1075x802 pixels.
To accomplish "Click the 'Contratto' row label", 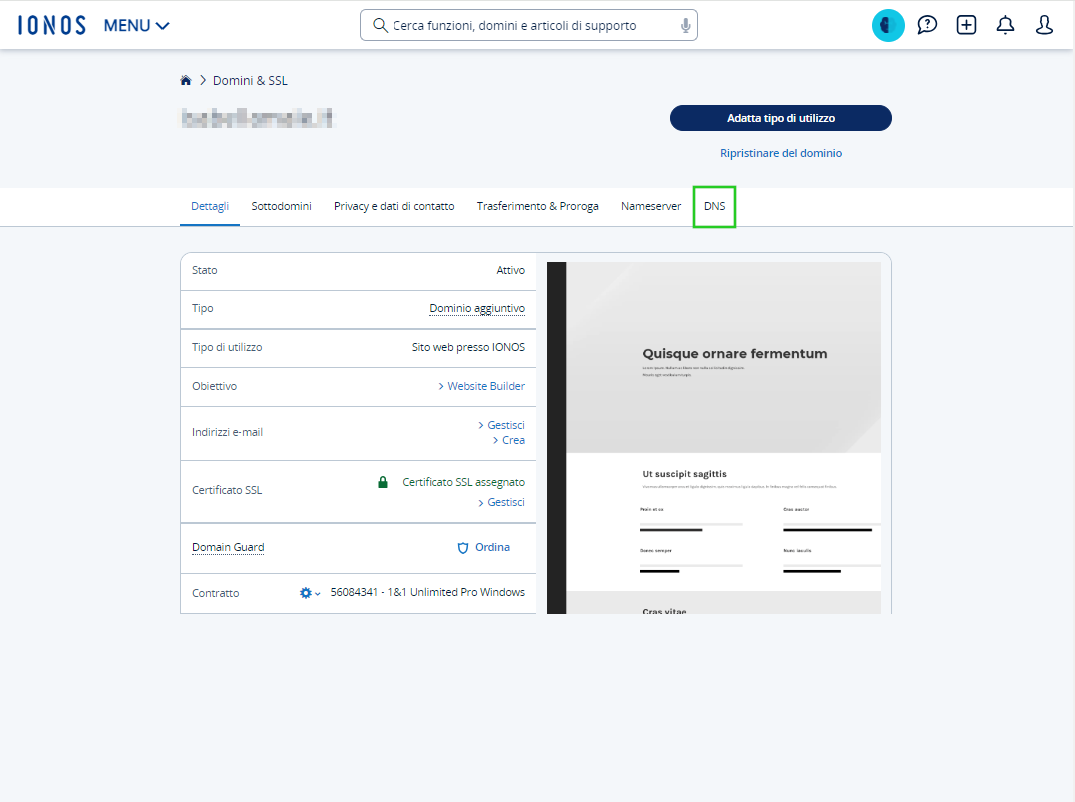I will (216, 593).
